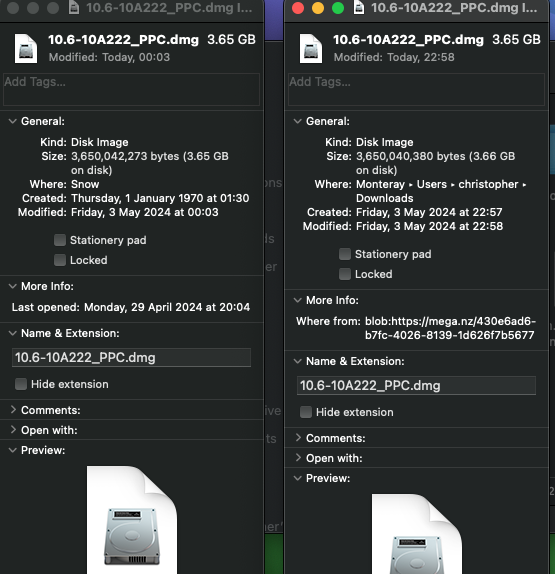Expand the Open with section in right window
This screenshot has height=574, width=555.
pos(298,458)
